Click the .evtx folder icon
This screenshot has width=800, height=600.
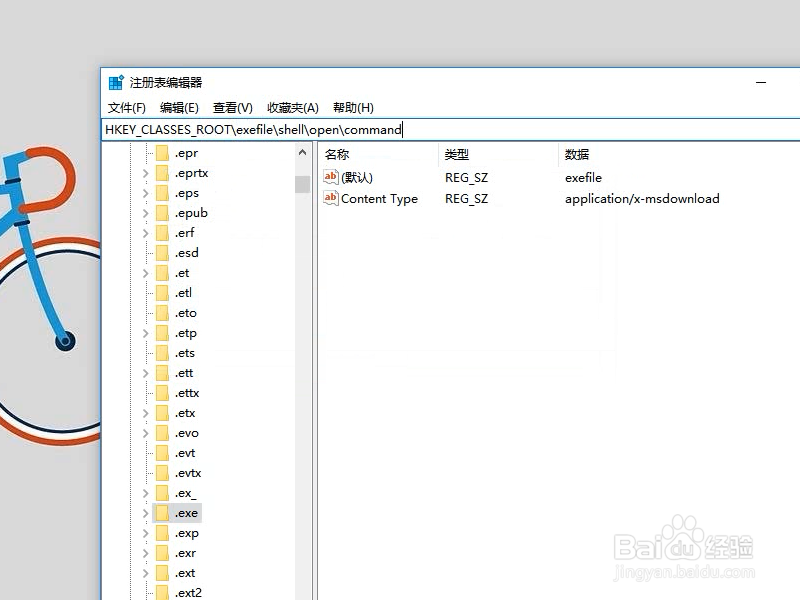[162, 473]
